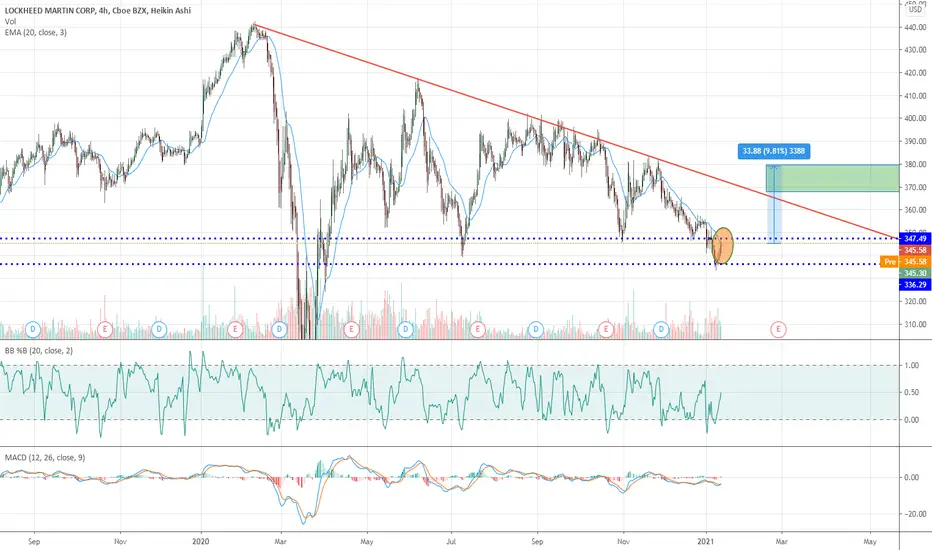Click the 380.00 price scale value

click(x=915, y=164)
